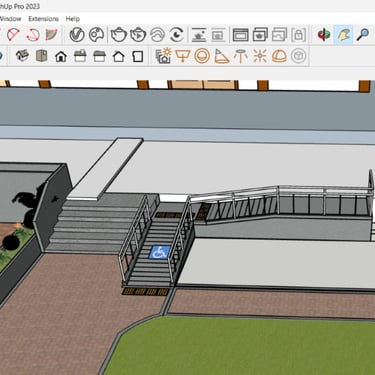Screen dimensions: 375x375
Task: Switch to Iso view
Action: pos(22,56)
